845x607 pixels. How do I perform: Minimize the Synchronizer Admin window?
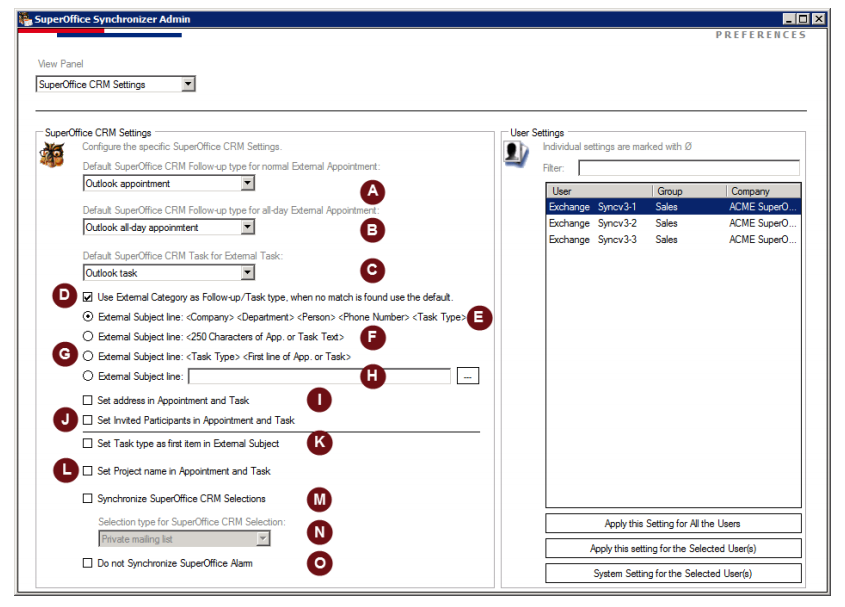click(789, 19)
